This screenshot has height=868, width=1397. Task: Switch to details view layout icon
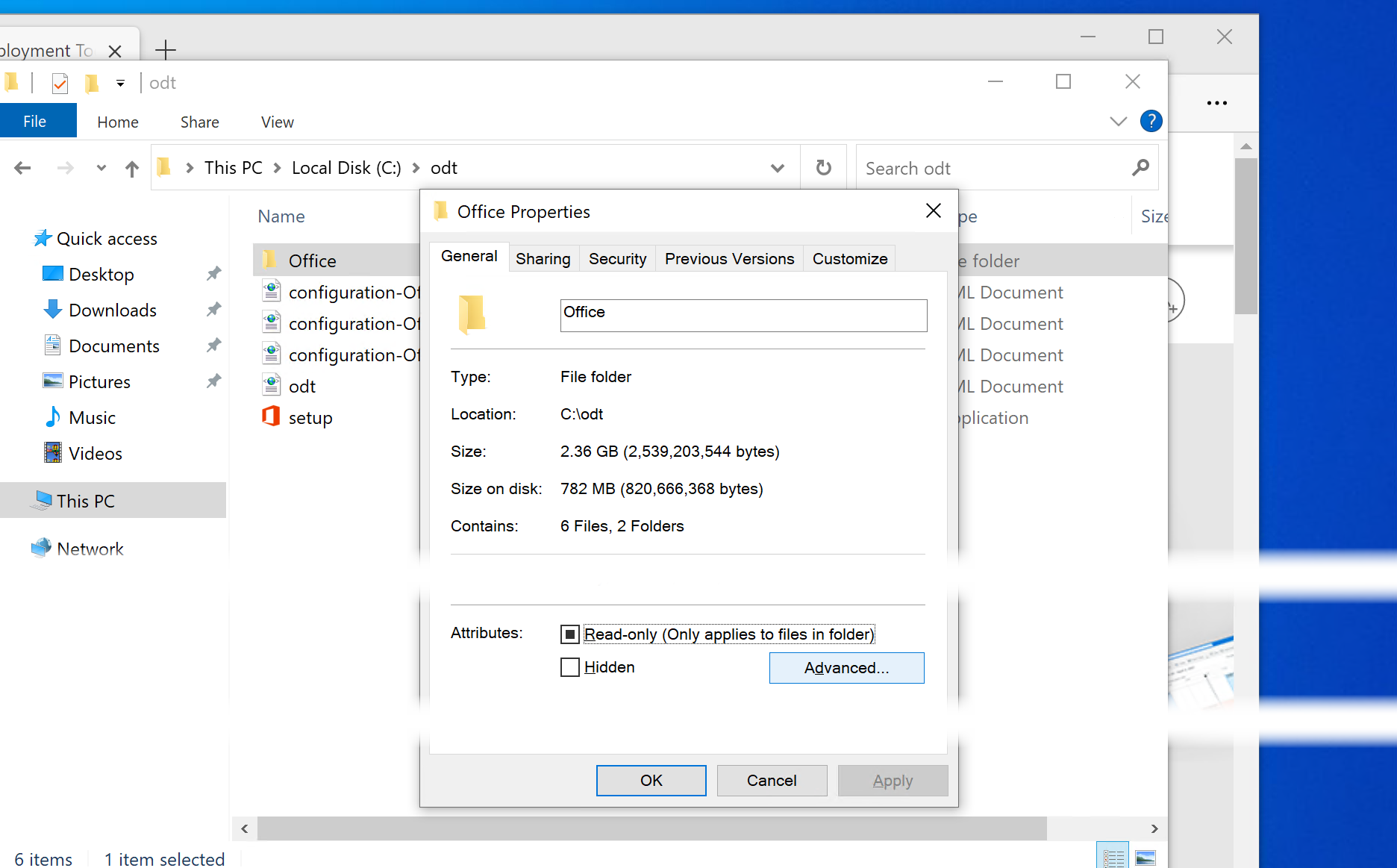(1113, 857)
